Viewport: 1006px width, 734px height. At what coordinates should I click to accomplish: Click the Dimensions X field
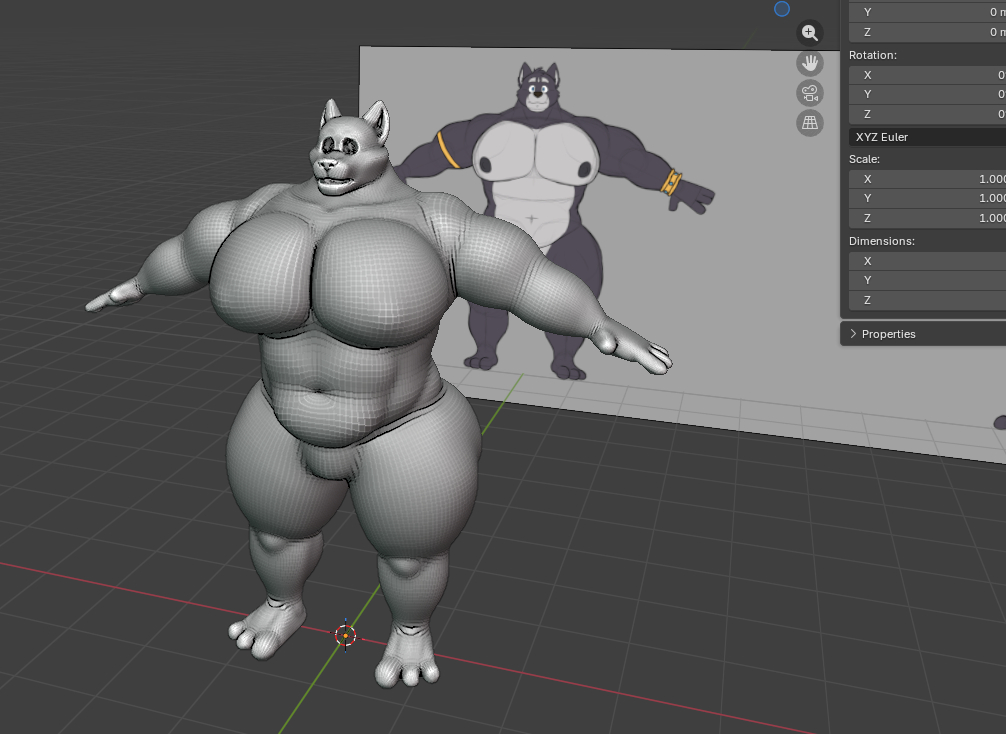click(926, 261)
